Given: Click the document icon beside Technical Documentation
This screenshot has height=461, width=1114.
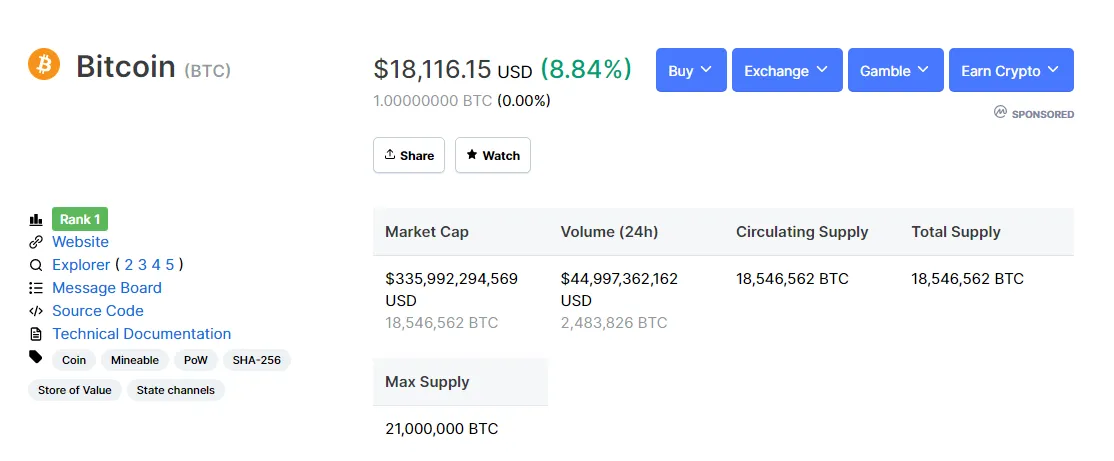Looking at the screenshot, I should click(36, 333).
